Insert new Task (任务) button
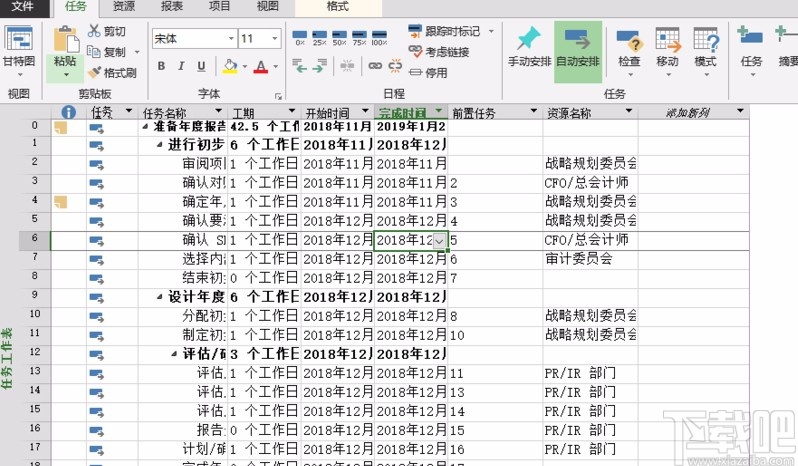The height and width of the screenshot is (466, 798). click(751, 51)
